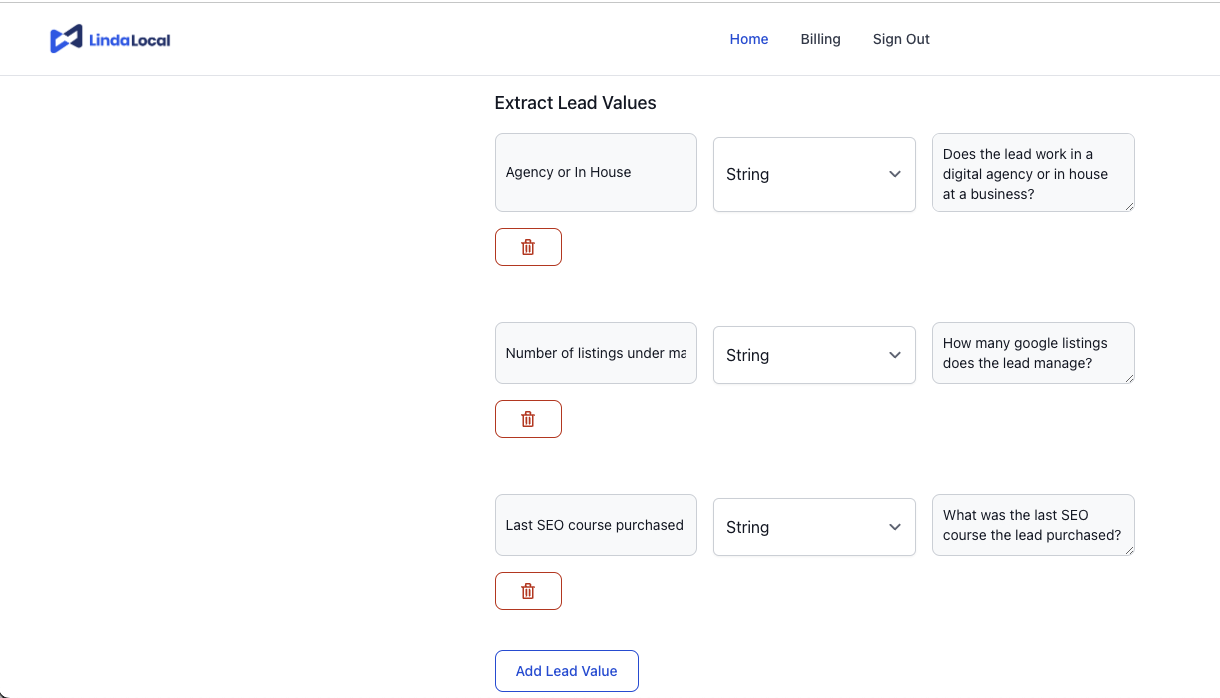Viewport: 1220px width, 698px height.
Task: Delete the Agency or In House lead value
Action: pyautogui.click(x=528, y=247)
